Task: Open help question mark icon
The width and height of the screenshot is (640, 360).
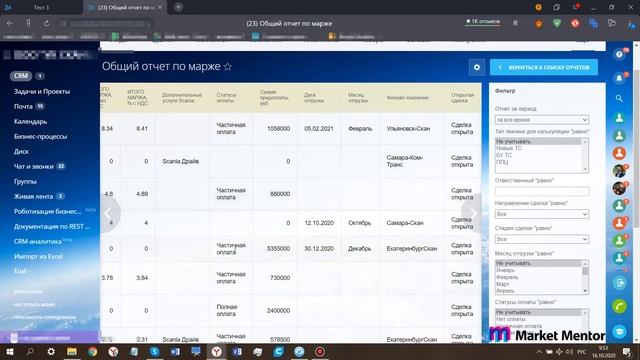Action: (x=619, y=54)
